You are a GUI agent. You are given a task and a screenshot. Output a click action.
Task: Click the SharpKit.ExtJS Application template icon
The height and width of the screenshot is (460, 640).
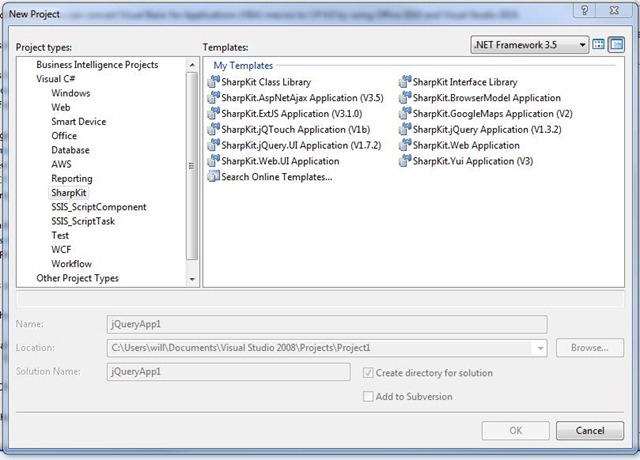pos(213,113)
